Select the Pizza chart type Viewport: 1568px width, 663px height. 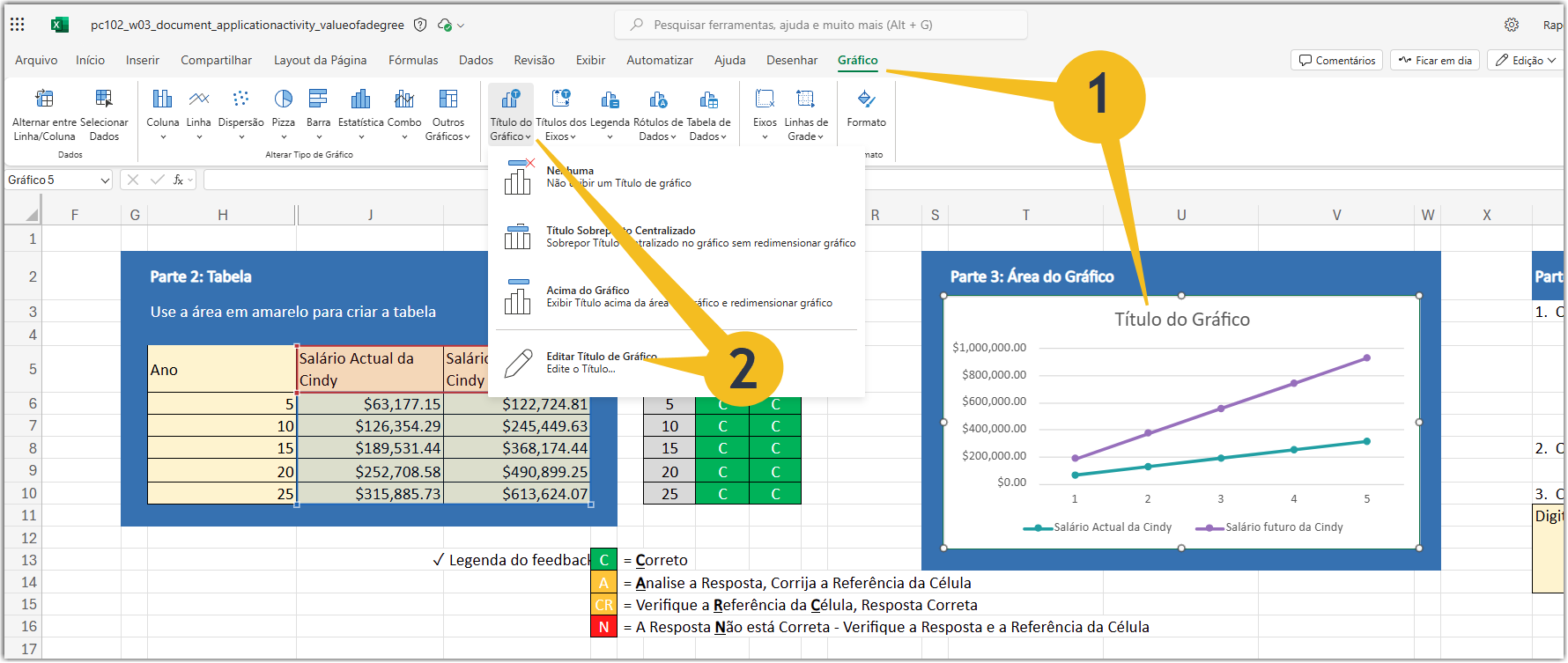[284, 114]
